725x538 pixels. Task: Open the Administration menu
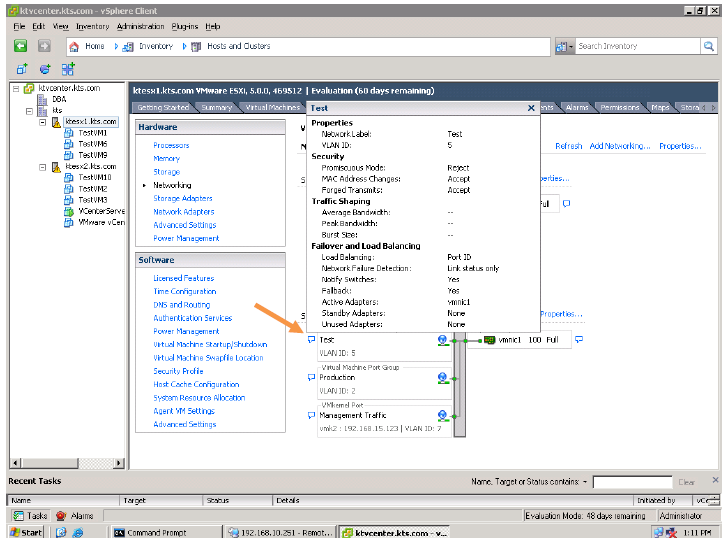[x=140, y=26]
